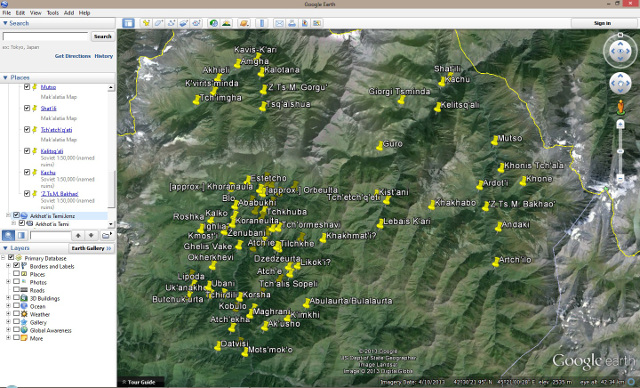Image resolution: width=640 pixels, height=388 pixels.
Task: Click the Search button
Action: coord(103,36)
